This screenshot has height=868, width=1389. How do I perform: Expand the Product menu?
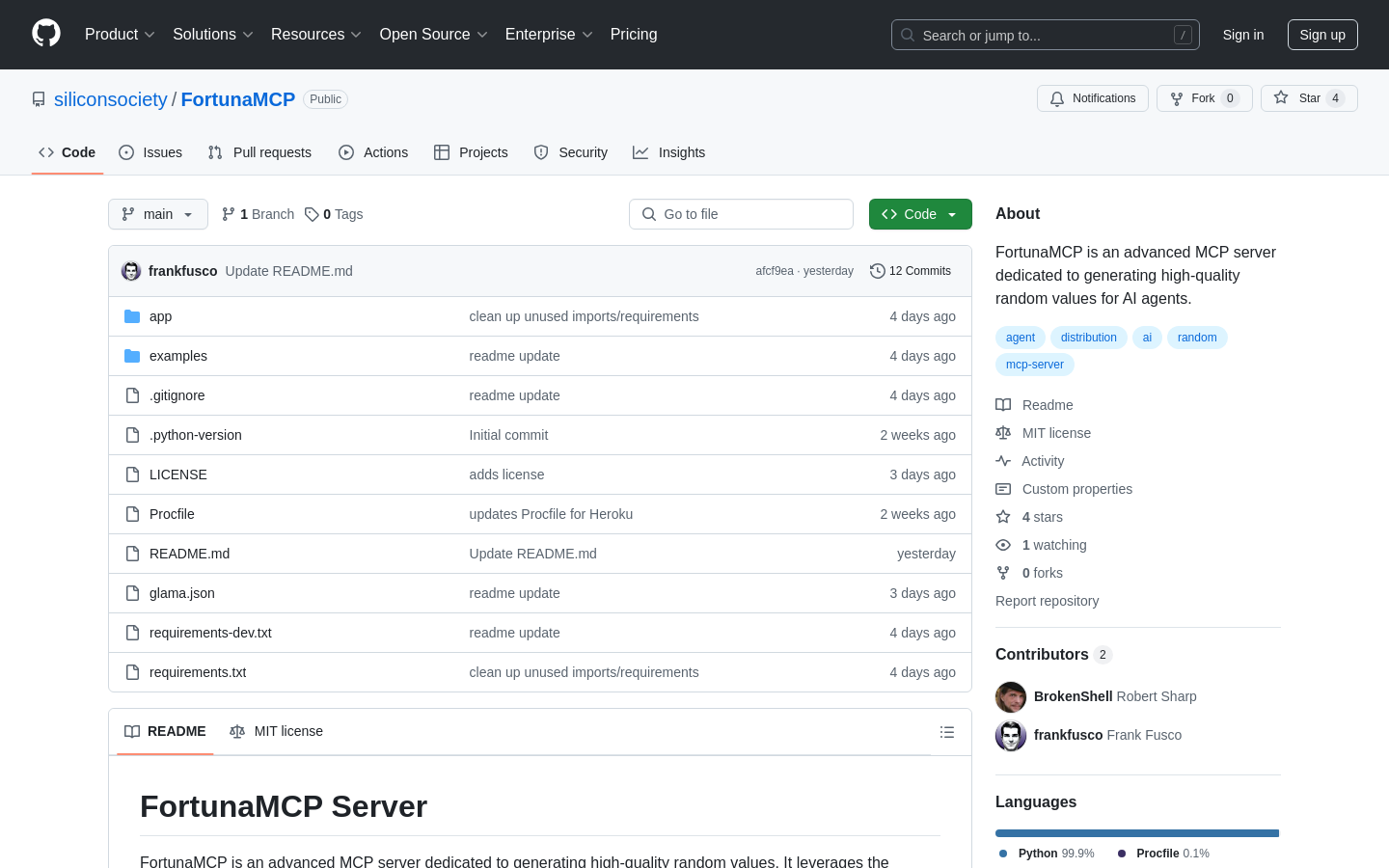120,35
